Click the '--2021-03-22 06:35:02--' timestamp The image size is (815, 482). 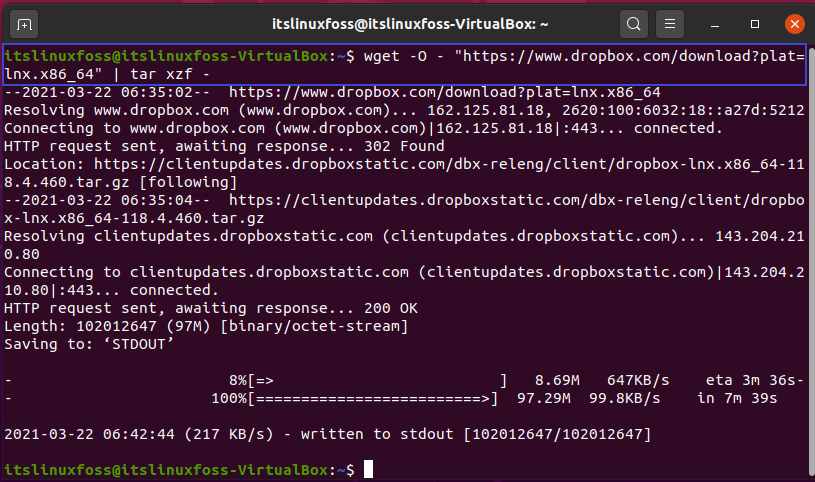click(107, 93)
